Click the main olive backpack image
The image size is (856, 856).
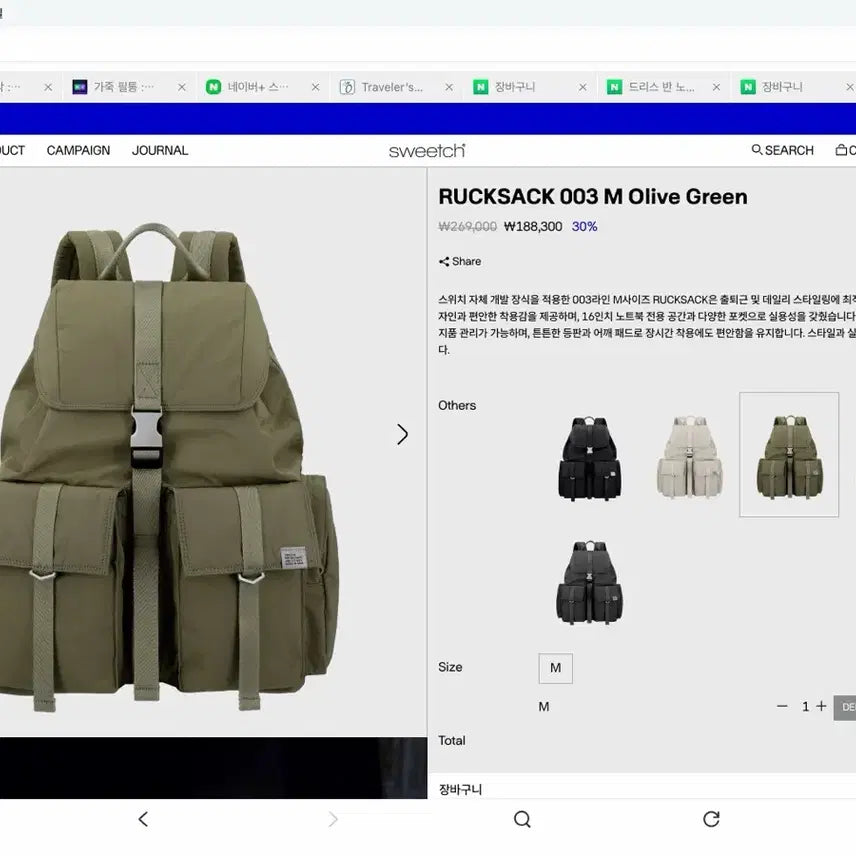169,467
